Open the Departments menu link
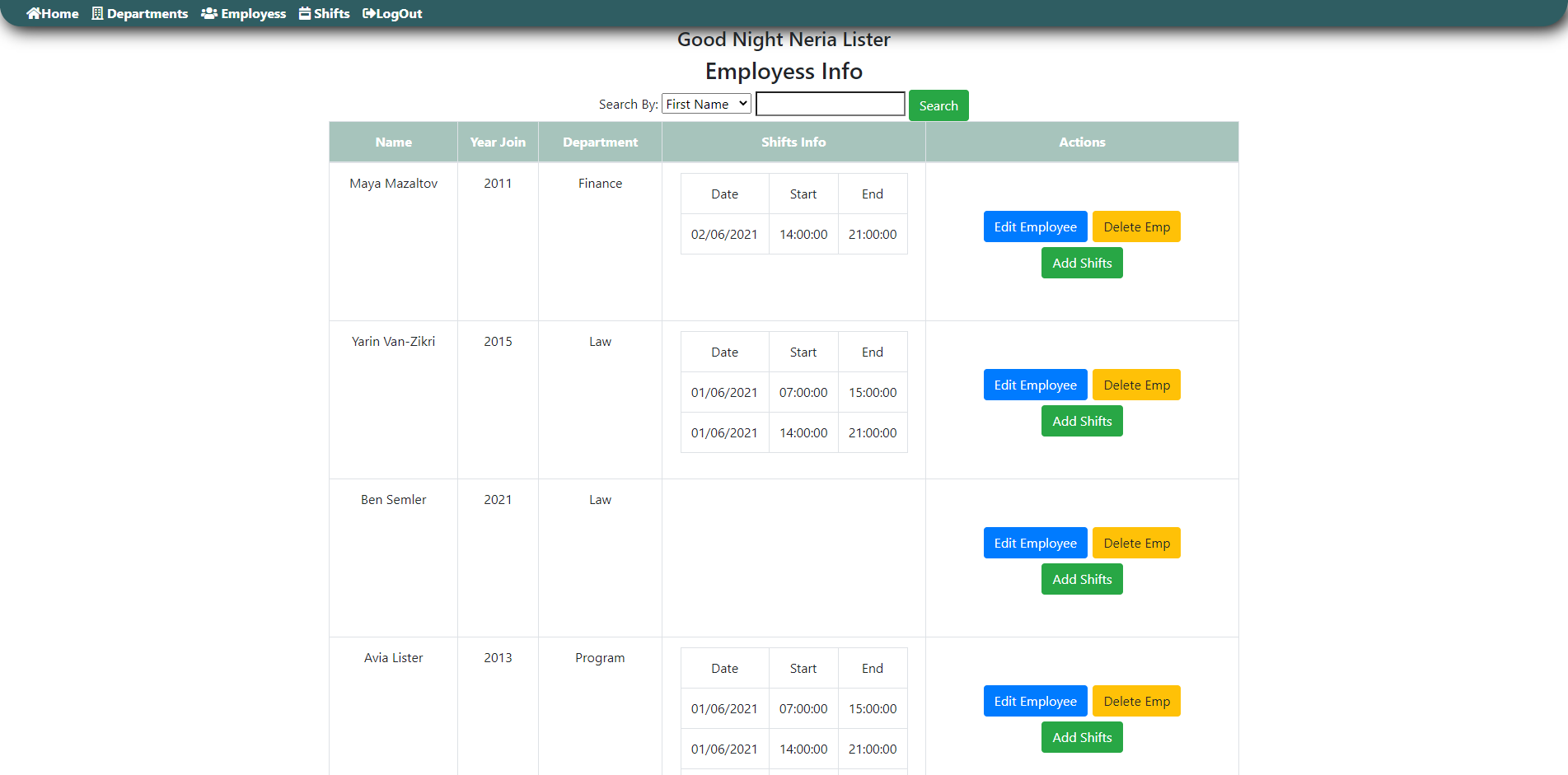Image resolution: width=1568 pixels, height=775 pixels. click(x=140, y=13)
